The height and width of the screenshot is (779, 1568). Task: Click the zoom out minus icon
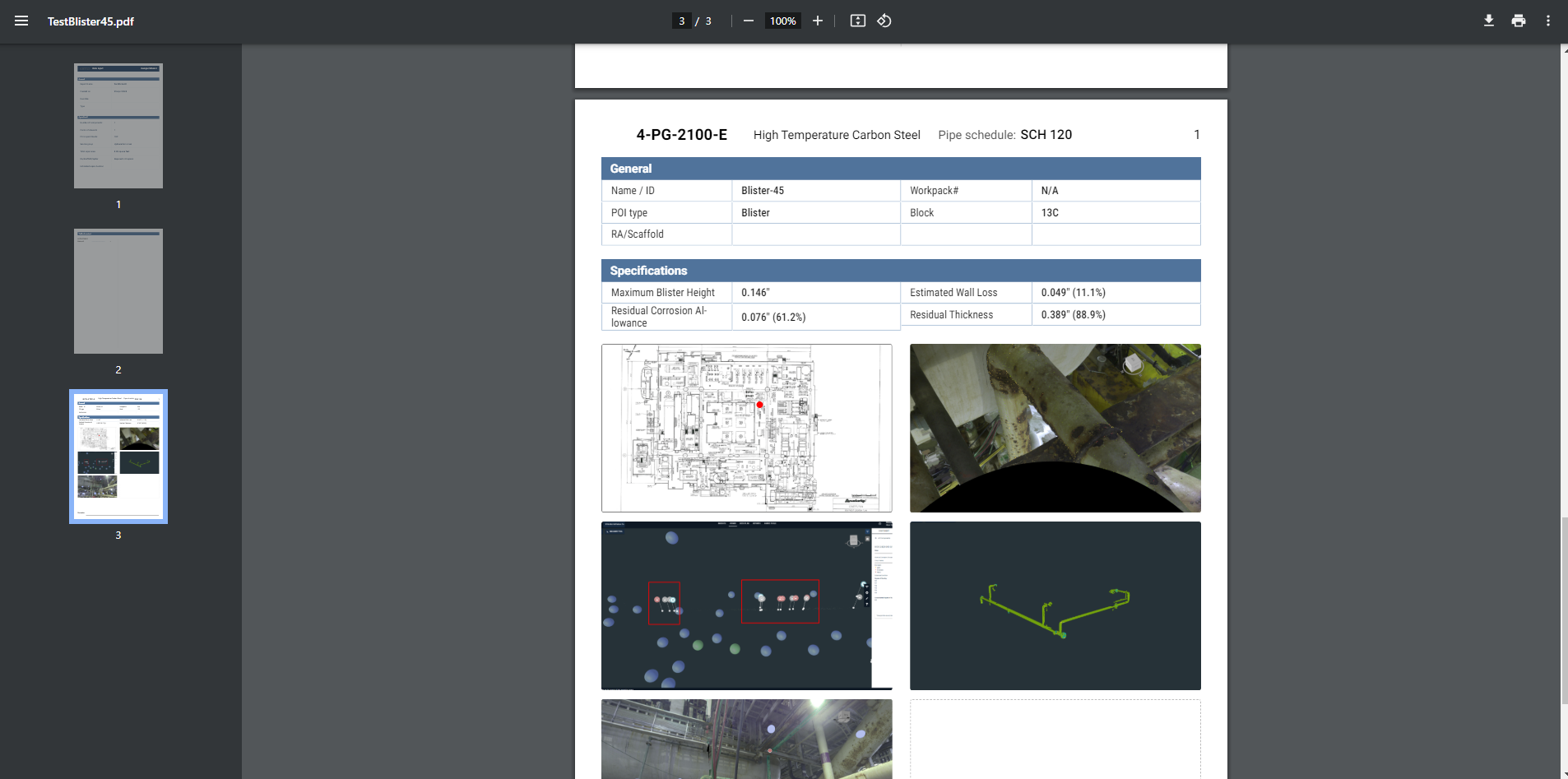[748, 21]
